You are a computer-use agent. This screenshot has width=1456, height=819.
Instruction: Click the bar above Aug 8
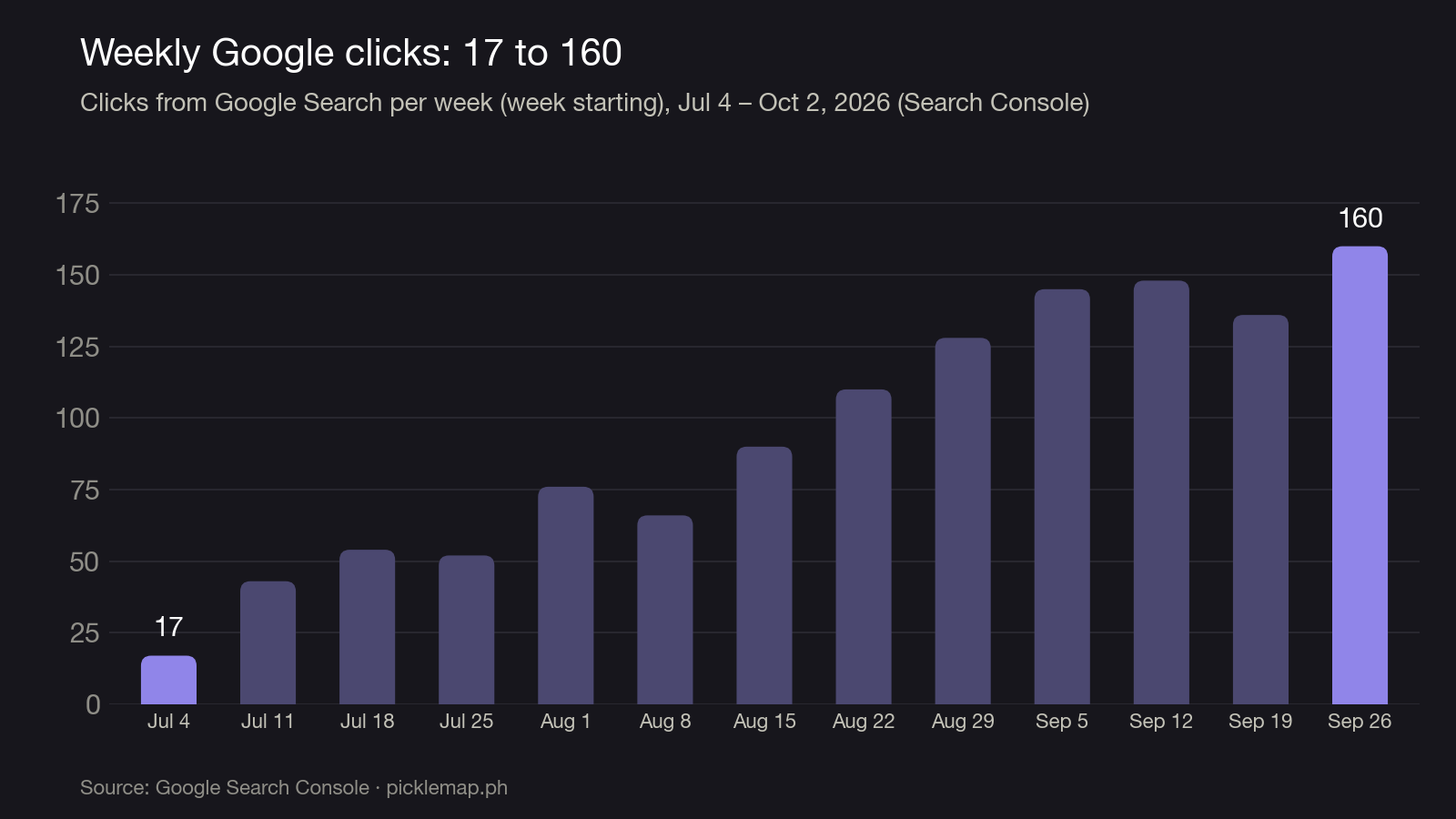point(664,610)
